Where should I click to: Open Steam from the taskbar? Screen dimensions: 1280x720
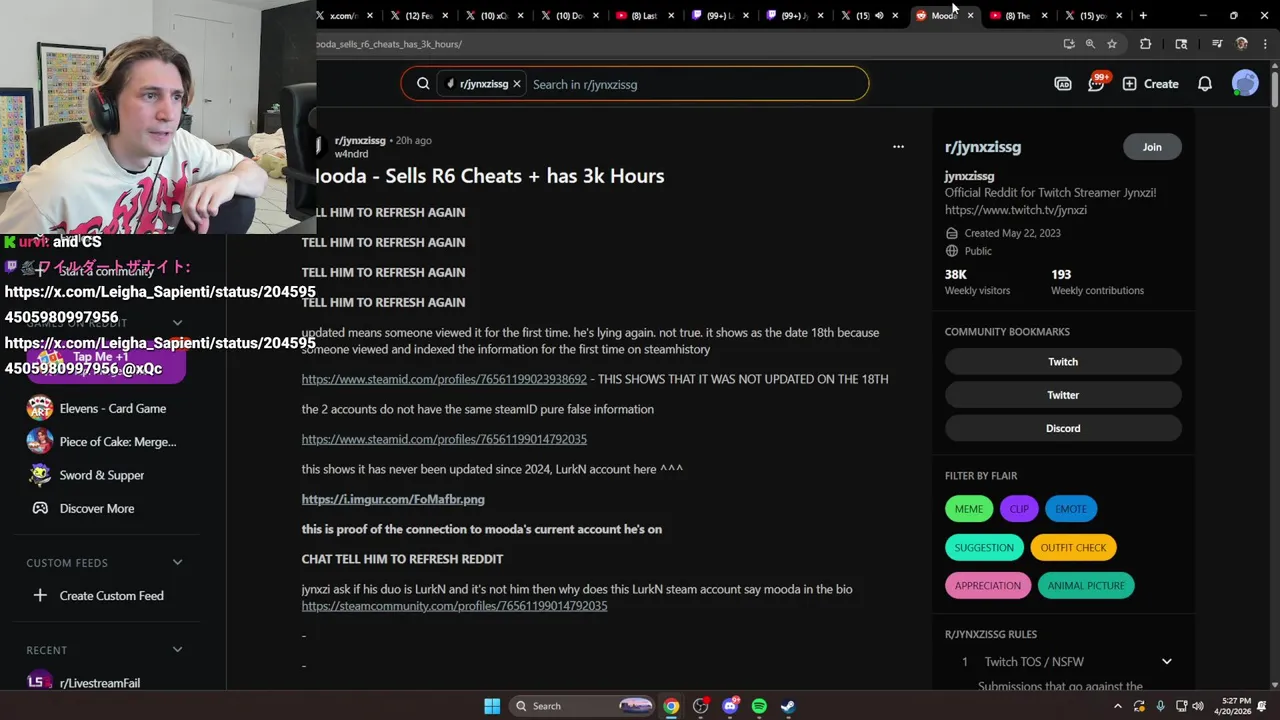(788, 706)
